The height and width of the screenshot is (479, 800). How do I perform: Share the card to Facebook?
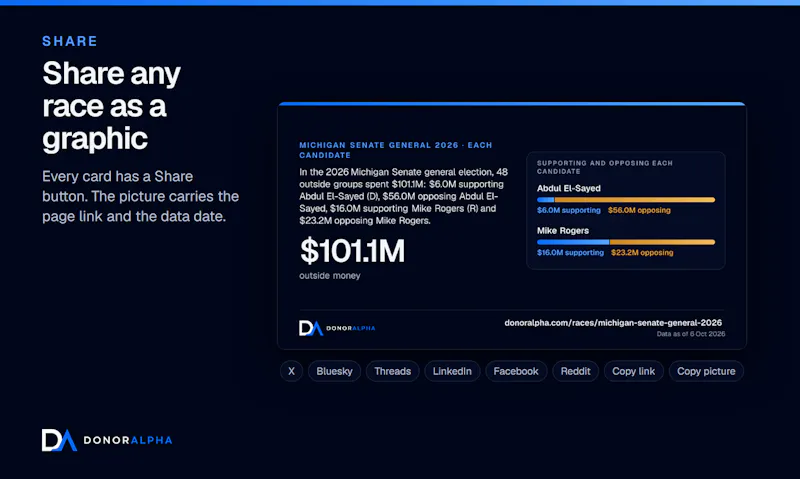[x=516, y=371]
